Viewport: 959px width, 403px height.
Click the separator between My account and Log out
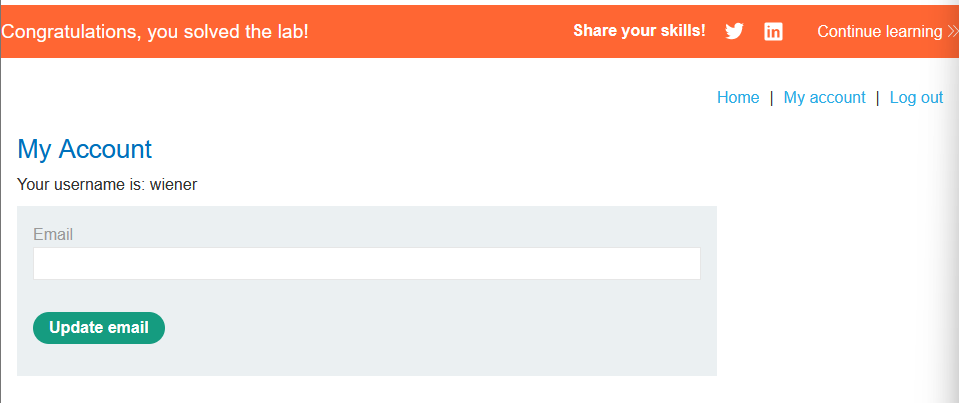tap(878, 97)
